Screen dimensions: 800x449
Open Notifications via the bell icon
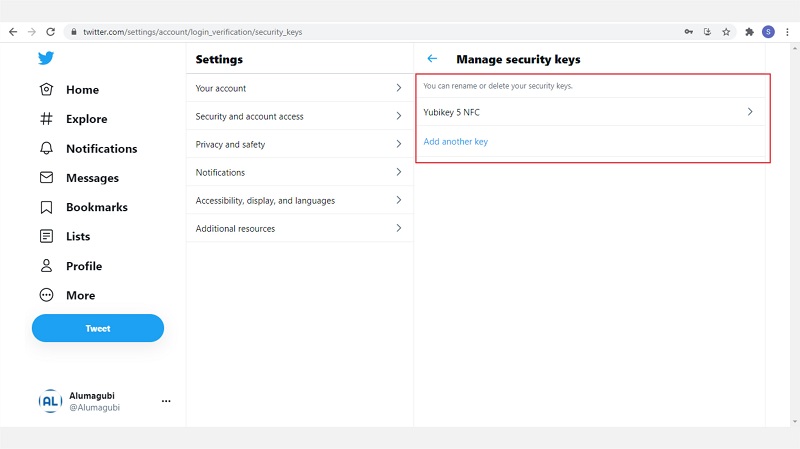46,148
